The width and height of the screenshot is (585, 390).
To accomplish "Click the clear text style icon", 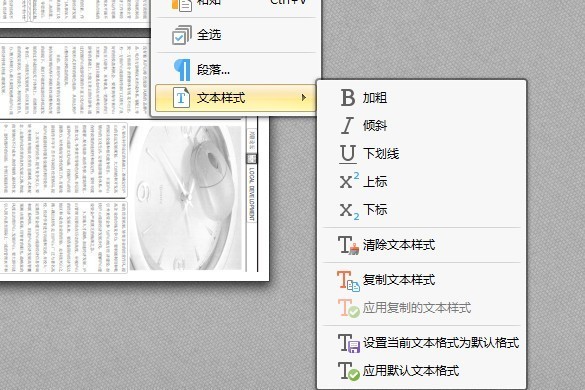I will coord(349,245).
